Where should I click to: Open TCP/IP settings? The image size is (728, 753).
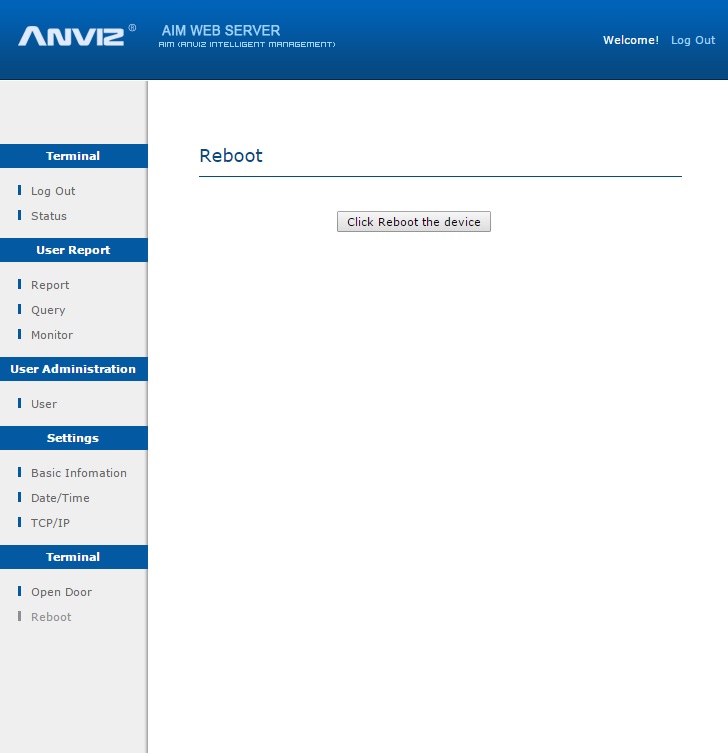click(x=50, y=523)
